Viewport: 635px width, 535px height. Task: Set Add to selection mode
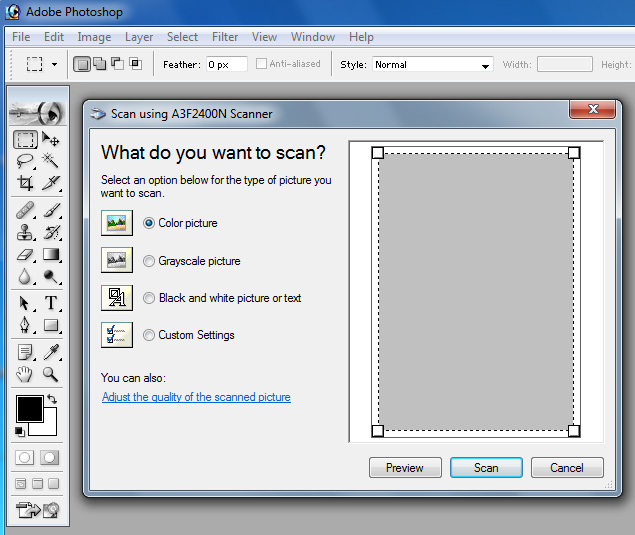click(x=100, y=64)
